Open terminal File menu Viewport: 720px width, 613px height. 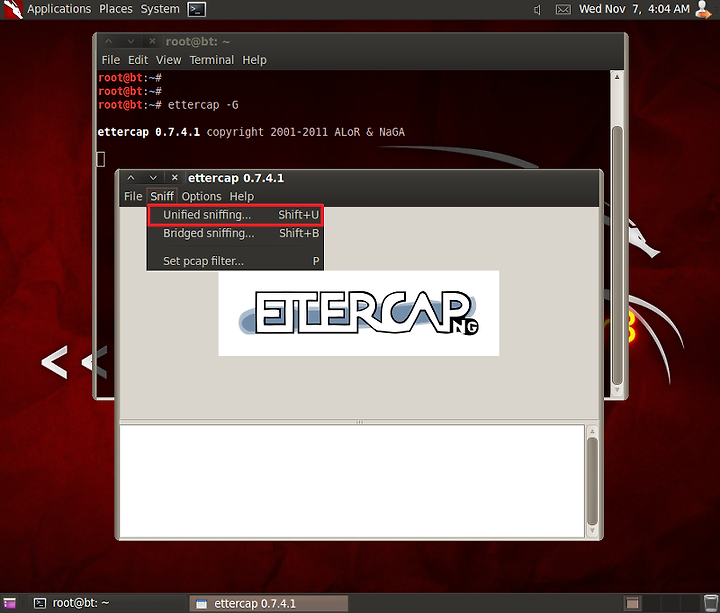[111, 60]
